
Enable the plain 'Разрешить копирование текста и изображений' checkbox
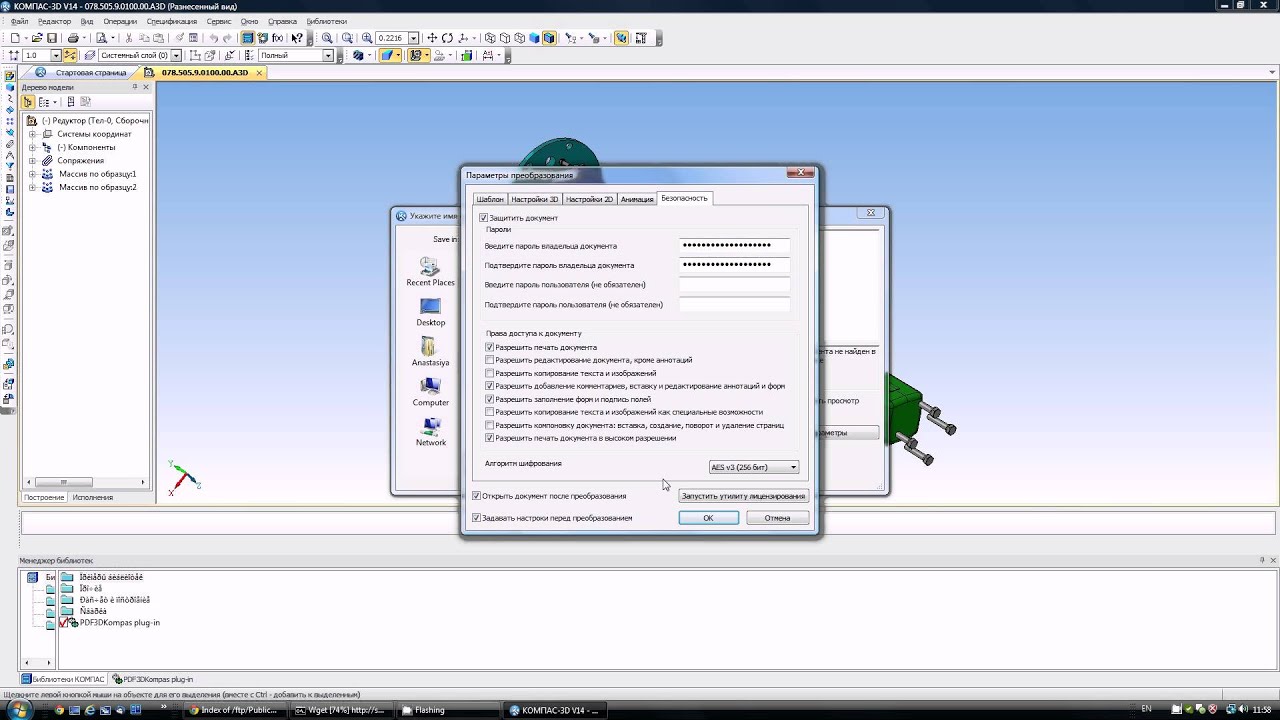pos(490,373)
